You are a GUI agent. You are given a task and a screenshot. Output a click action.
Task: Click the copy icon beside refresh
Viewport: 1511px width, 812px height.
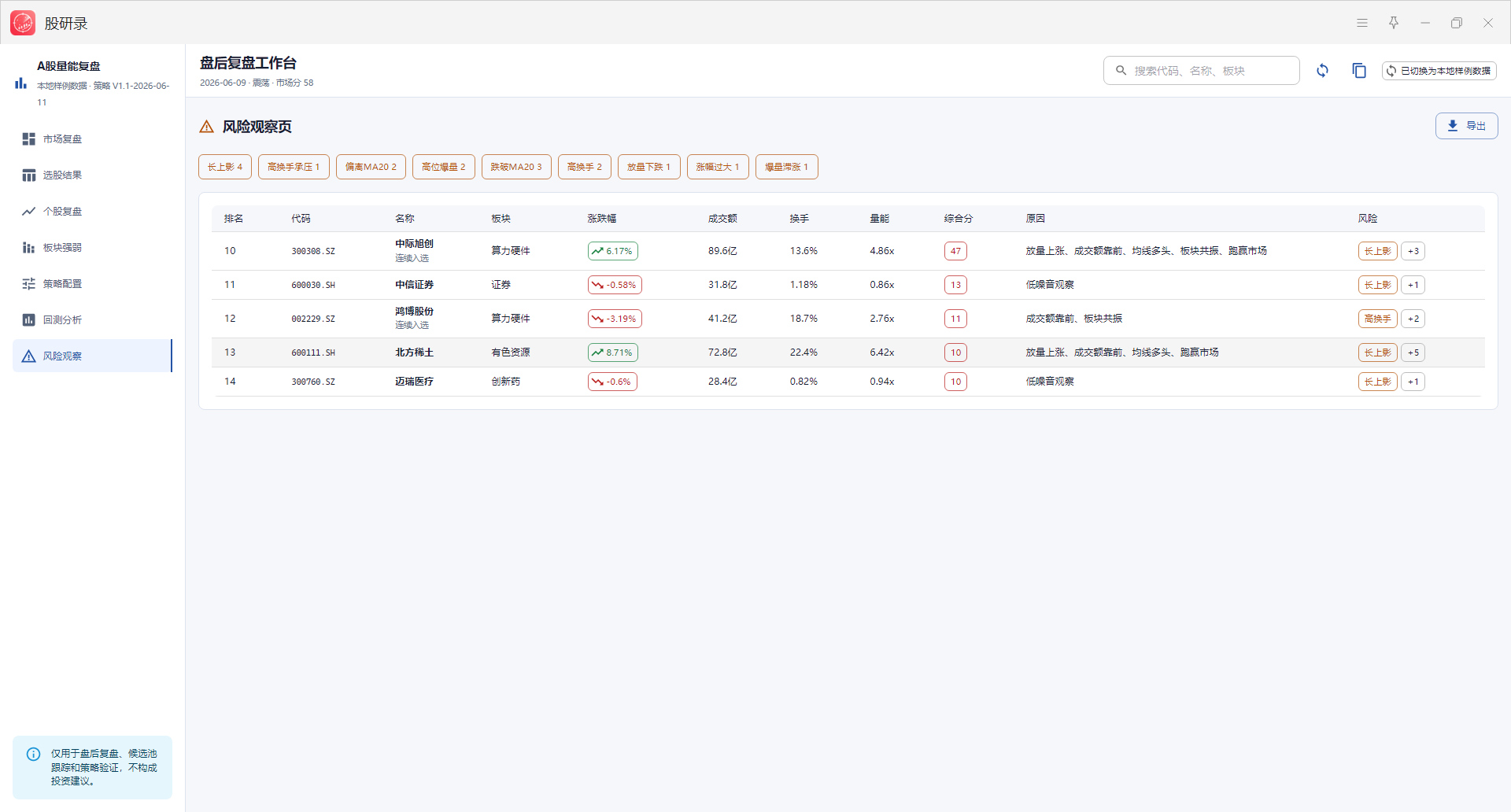[x=1359, y=71]
